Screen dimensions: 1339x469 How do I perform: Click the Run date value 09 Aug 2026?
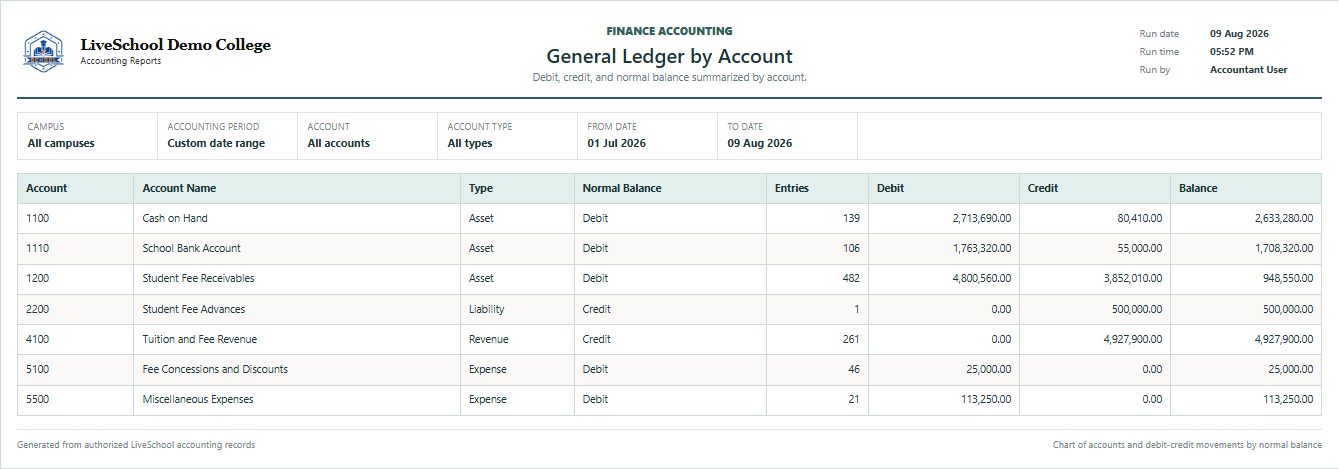(x=1239, y=33)
